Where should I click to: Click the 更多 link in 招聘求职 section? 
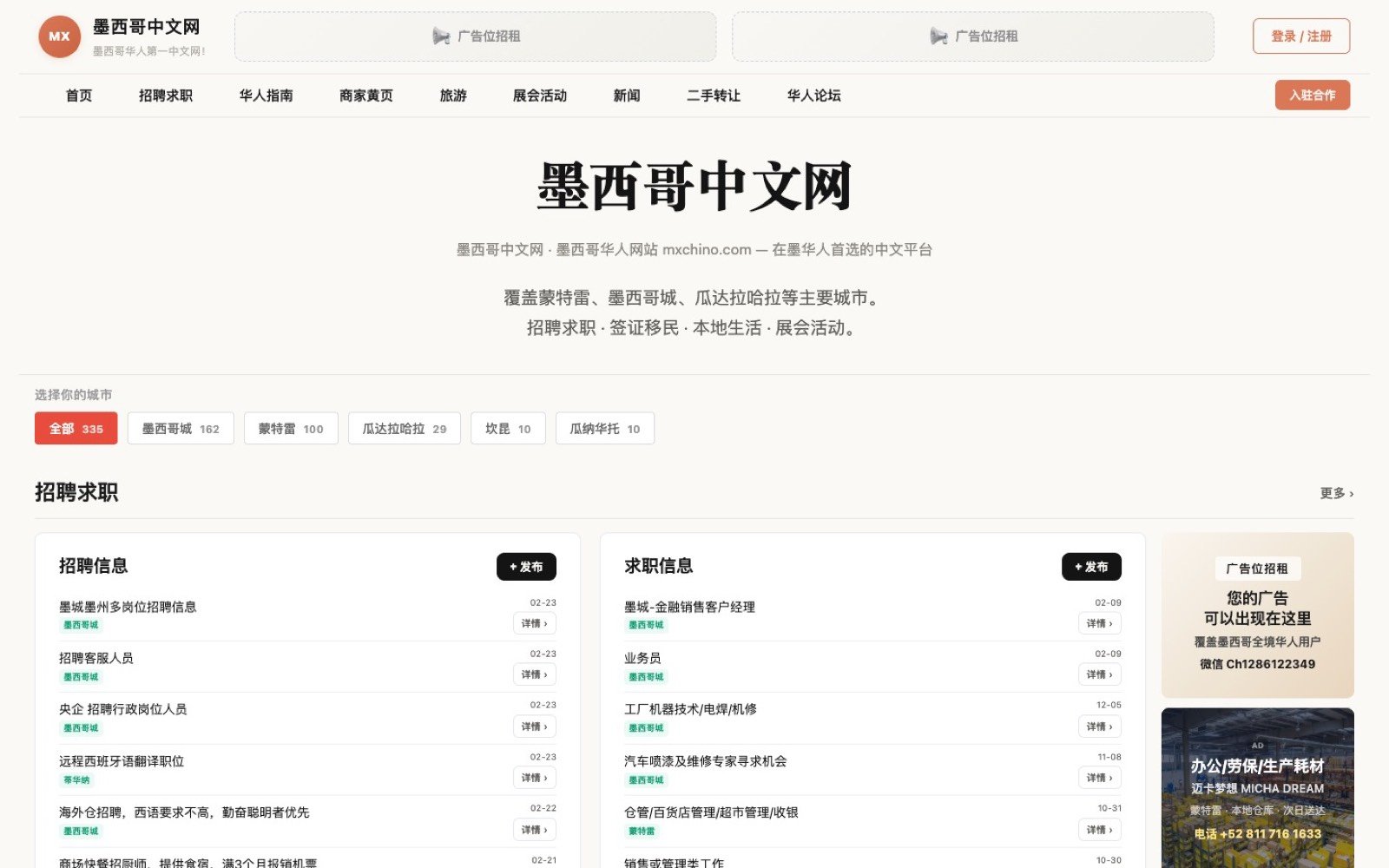(1335, 493)
